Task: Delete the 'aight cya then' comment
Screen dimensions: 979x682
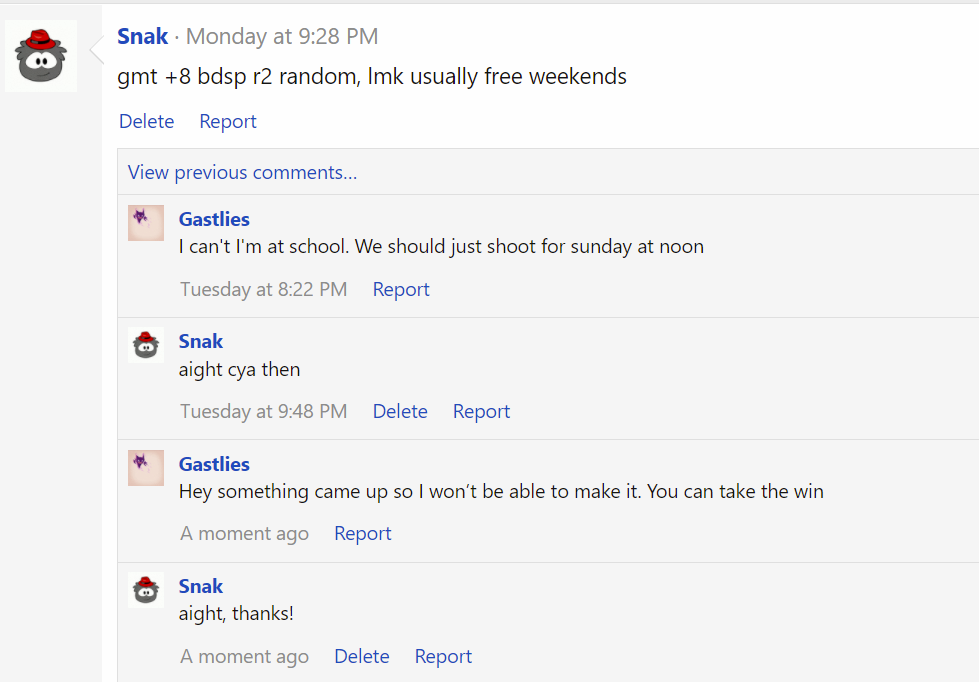Action: point(400,411)
